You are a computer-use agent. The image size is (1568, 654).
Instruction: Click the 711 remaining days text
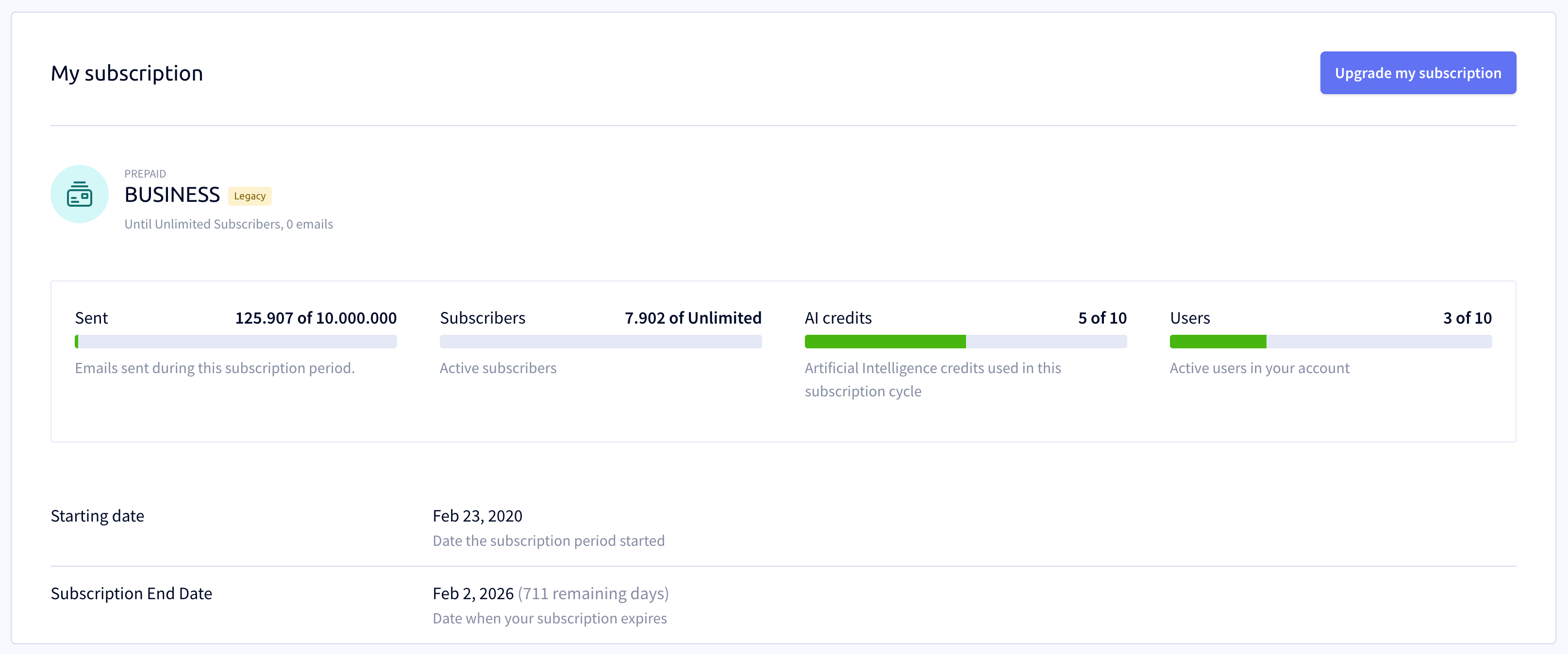pos(594,593)
